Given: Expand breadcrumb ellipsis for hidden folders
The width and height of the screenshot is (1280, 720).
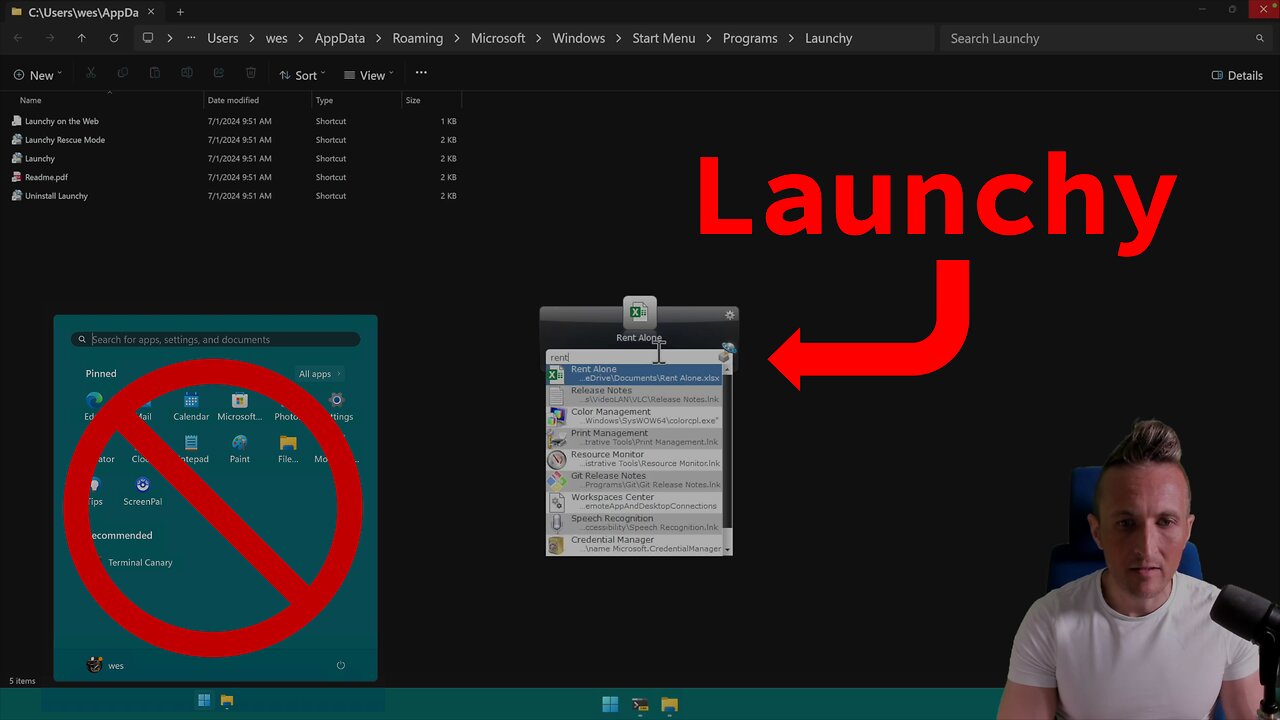Looking at the screenshot, I should (191, 38).
